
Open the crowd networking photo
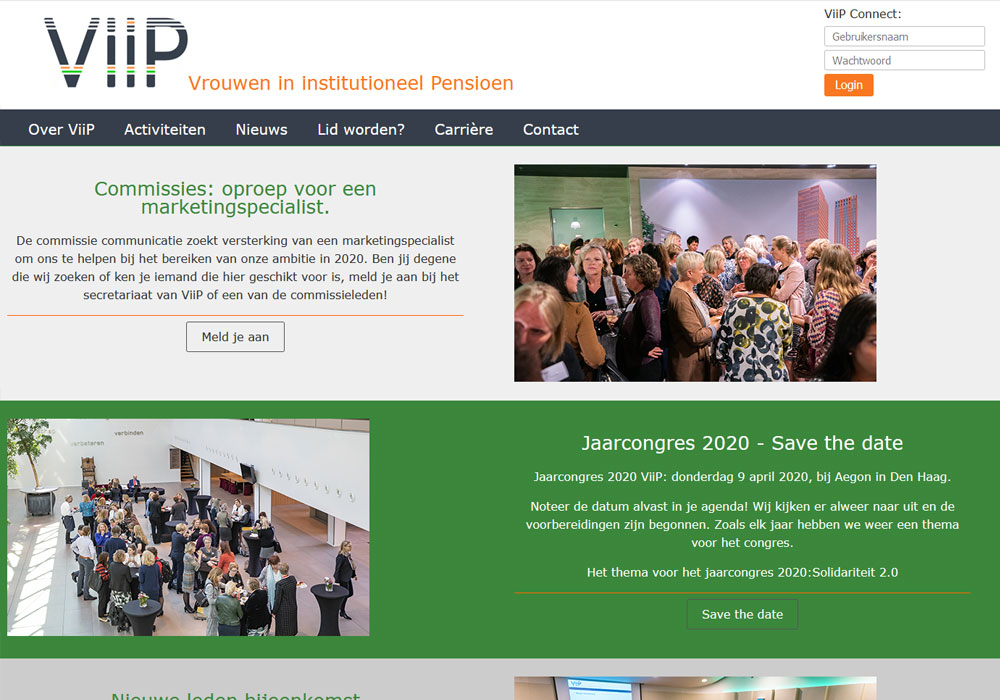click(695, 273)
